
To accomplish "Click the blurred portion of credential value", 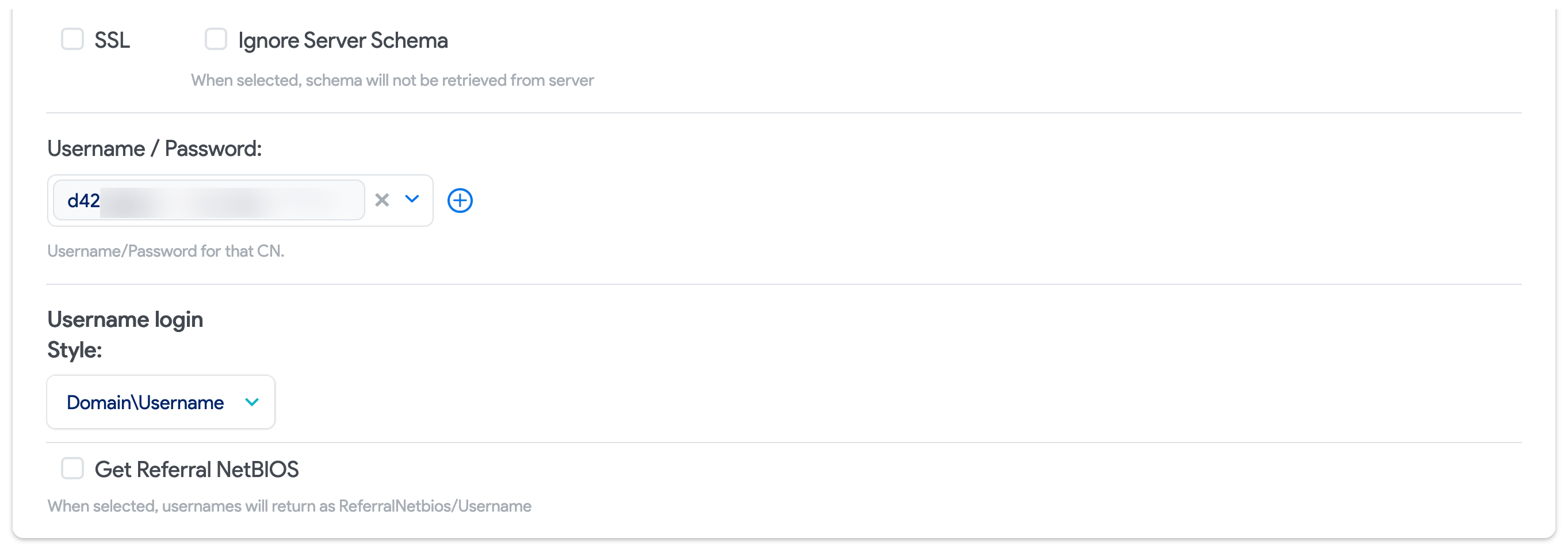I will 231,200.
